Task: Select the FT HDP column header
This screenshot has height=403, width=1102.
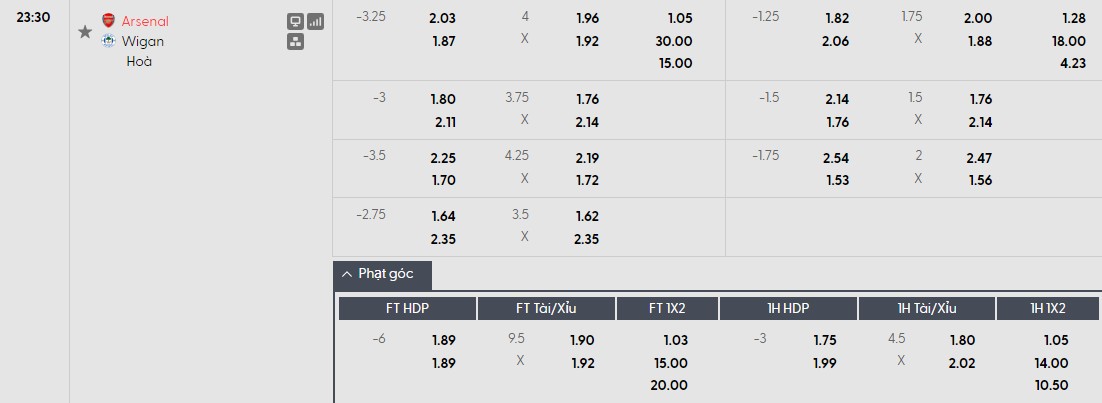Action: (x=407, y=308)
